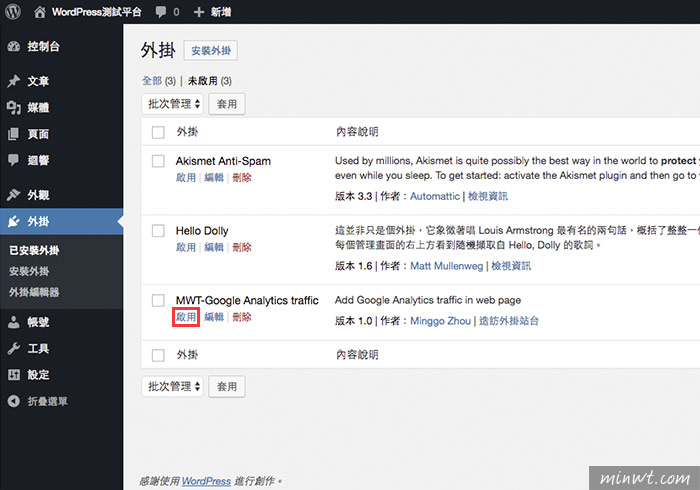Click the 控制台 dashboard icon

14,46
